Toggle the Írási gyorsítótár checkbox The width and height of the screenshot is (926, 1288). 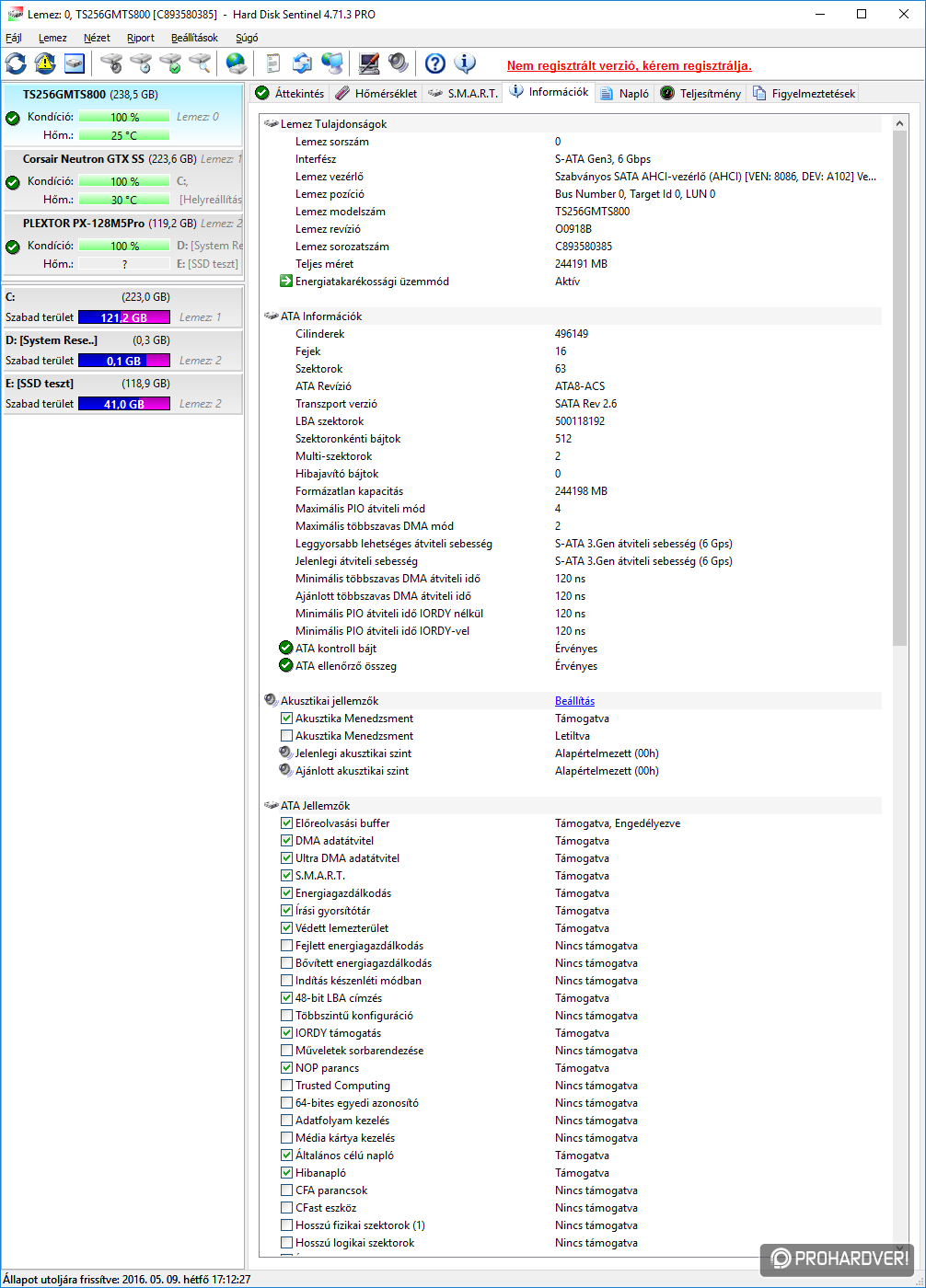coord(286,911)
